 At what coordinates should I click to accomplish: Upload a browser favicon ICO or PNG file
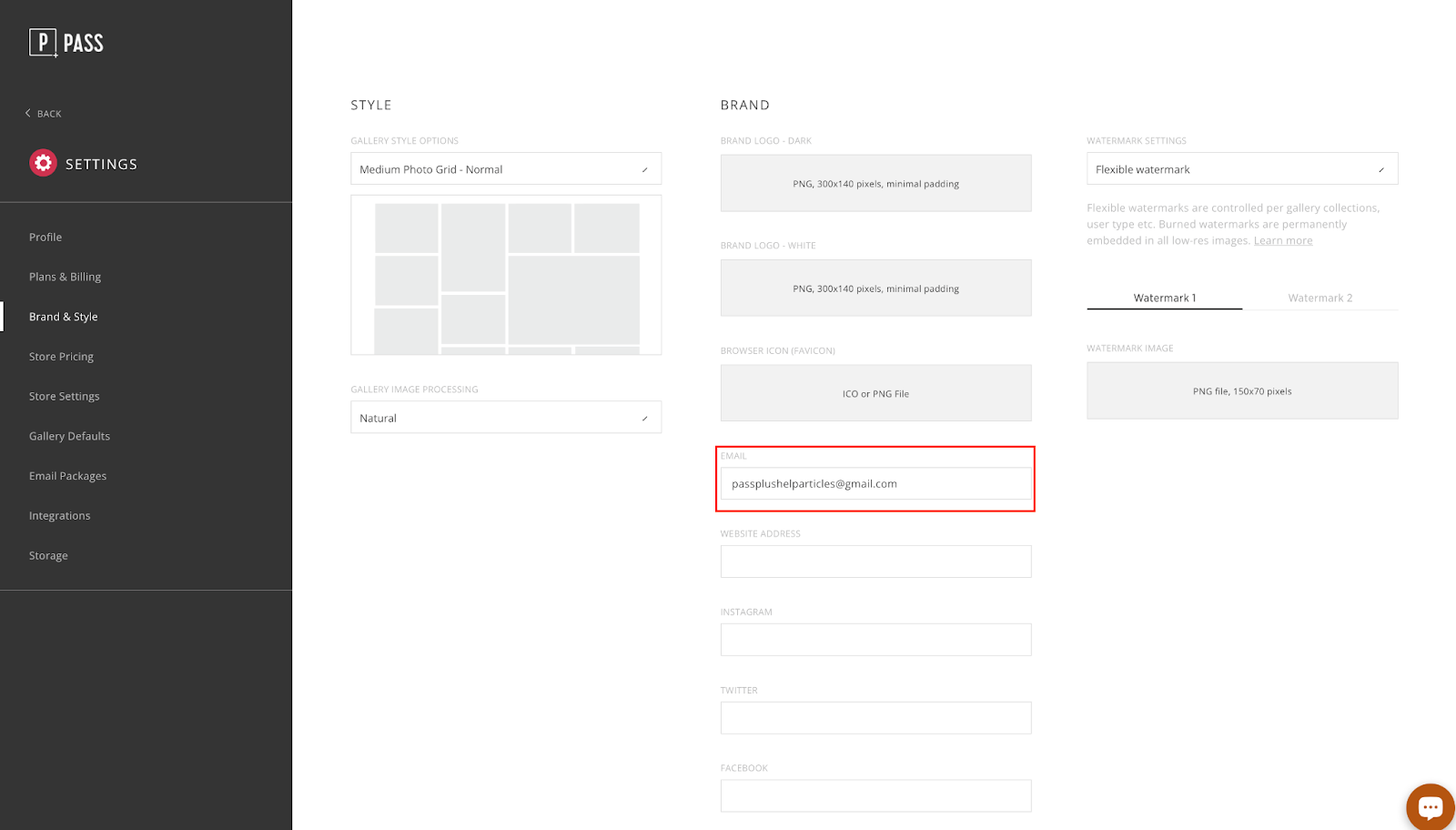click(x=875, y=393)
